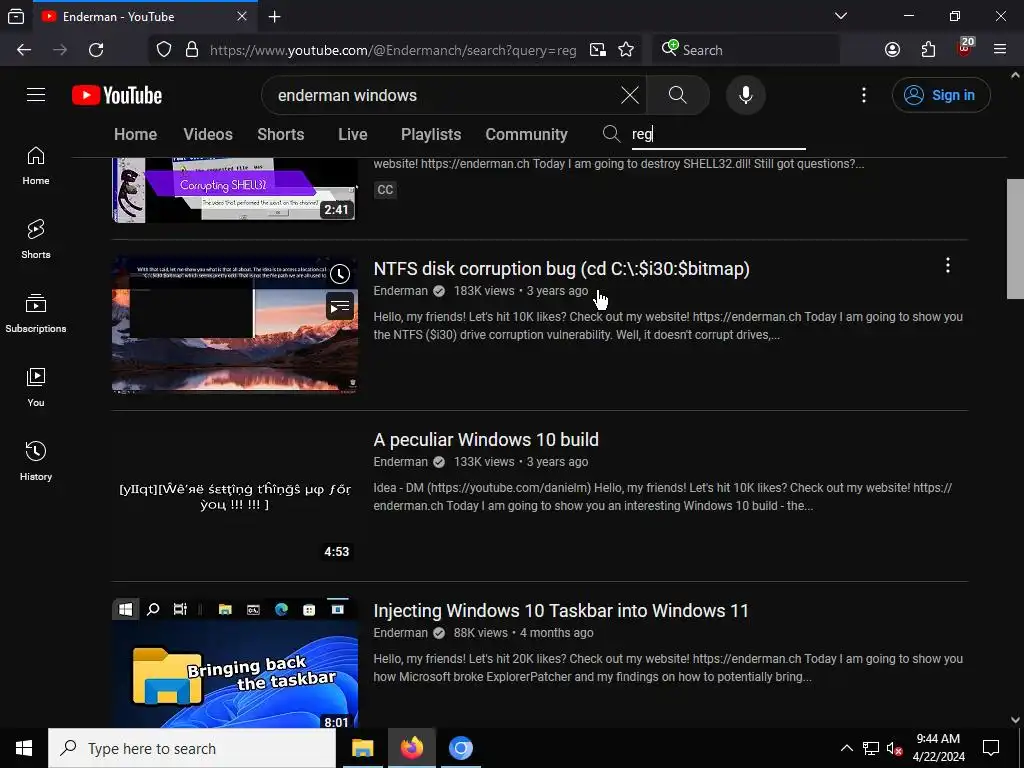Click Enderman channel name under NTFS video
The width and height of the screenshot is (1024, 768).
click(x=400, y=291)
